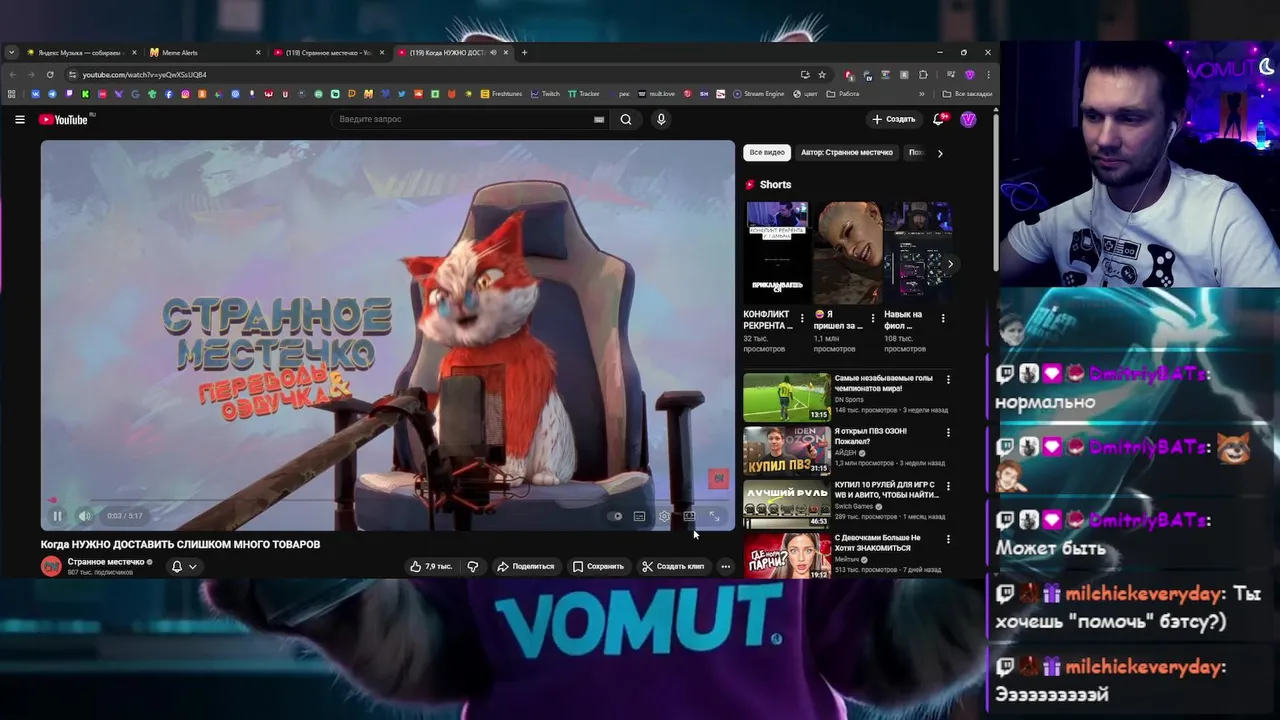Open the КУПИЛ 10 РУЛЕЙ ДЛЯ ИГР video title
The height and width of the screenshot is (720, 1280).
(x=886, y=489)
